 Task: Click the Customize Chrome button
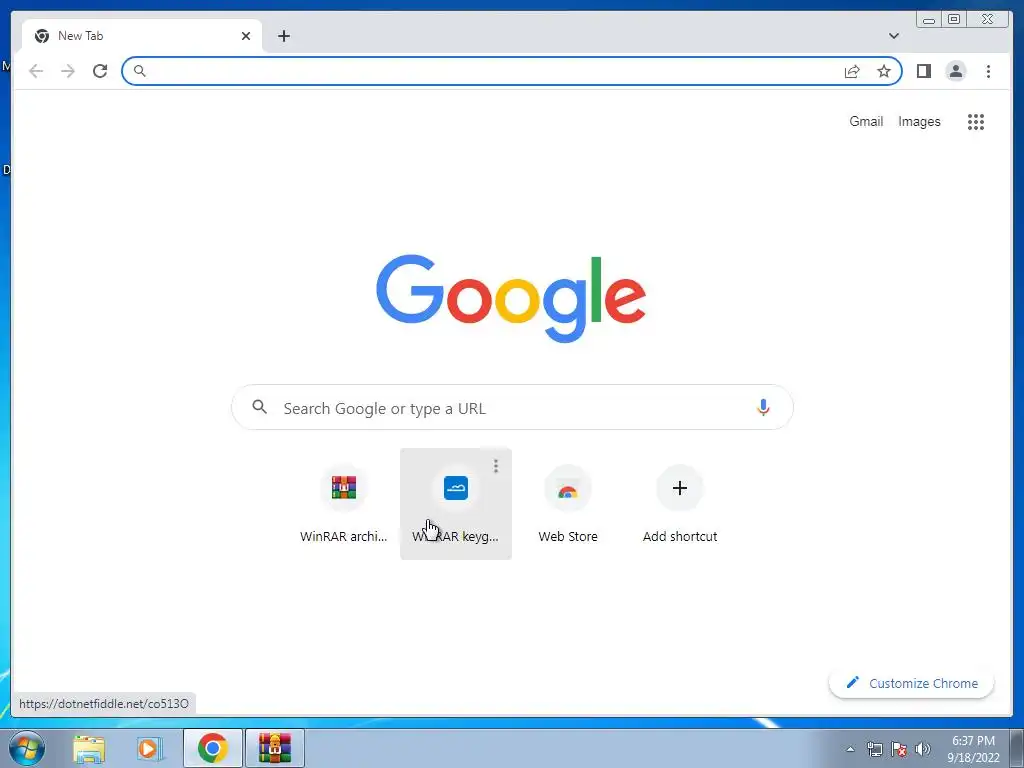pyautogui.click(x=912, y=683)
